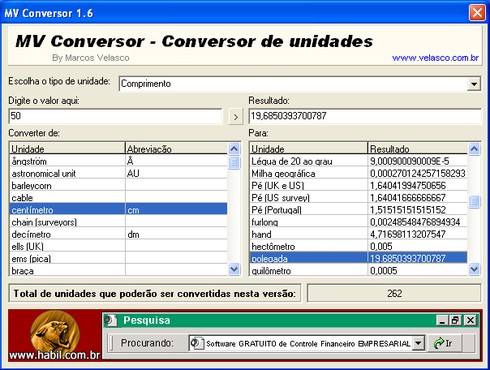
Task: Click the source list scroll up arrow
Action: (234, 149)
